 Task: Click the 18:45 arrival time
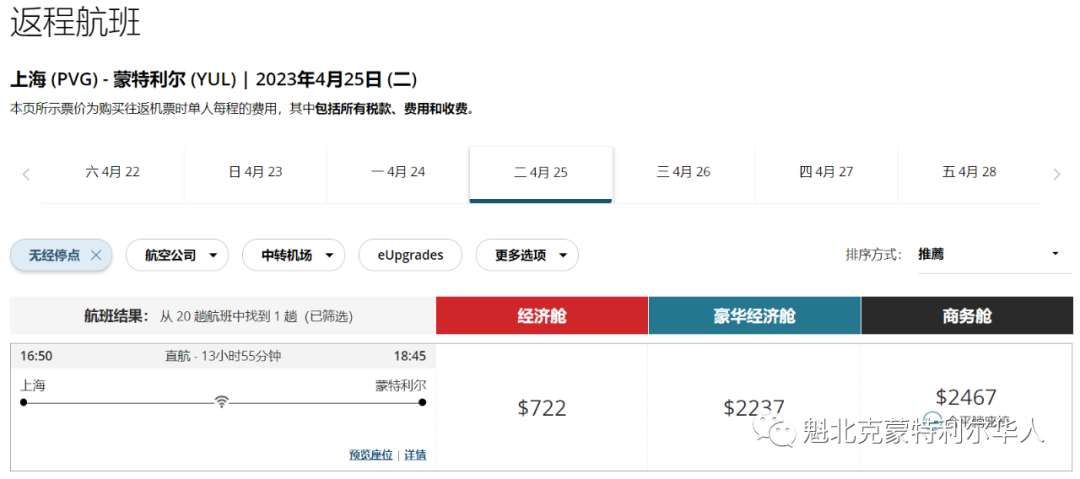410,356
